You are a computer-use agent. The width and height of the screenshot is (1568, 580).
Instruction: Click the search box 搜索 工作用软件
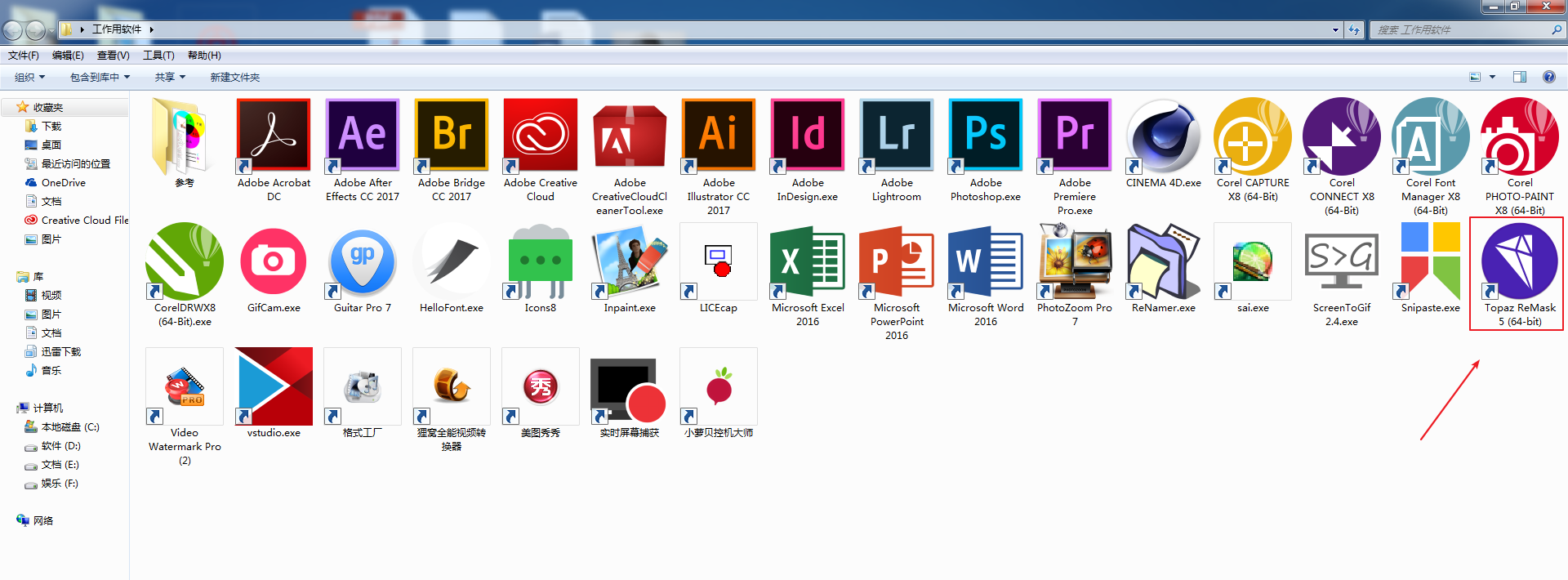click(x=1467, y=29)
